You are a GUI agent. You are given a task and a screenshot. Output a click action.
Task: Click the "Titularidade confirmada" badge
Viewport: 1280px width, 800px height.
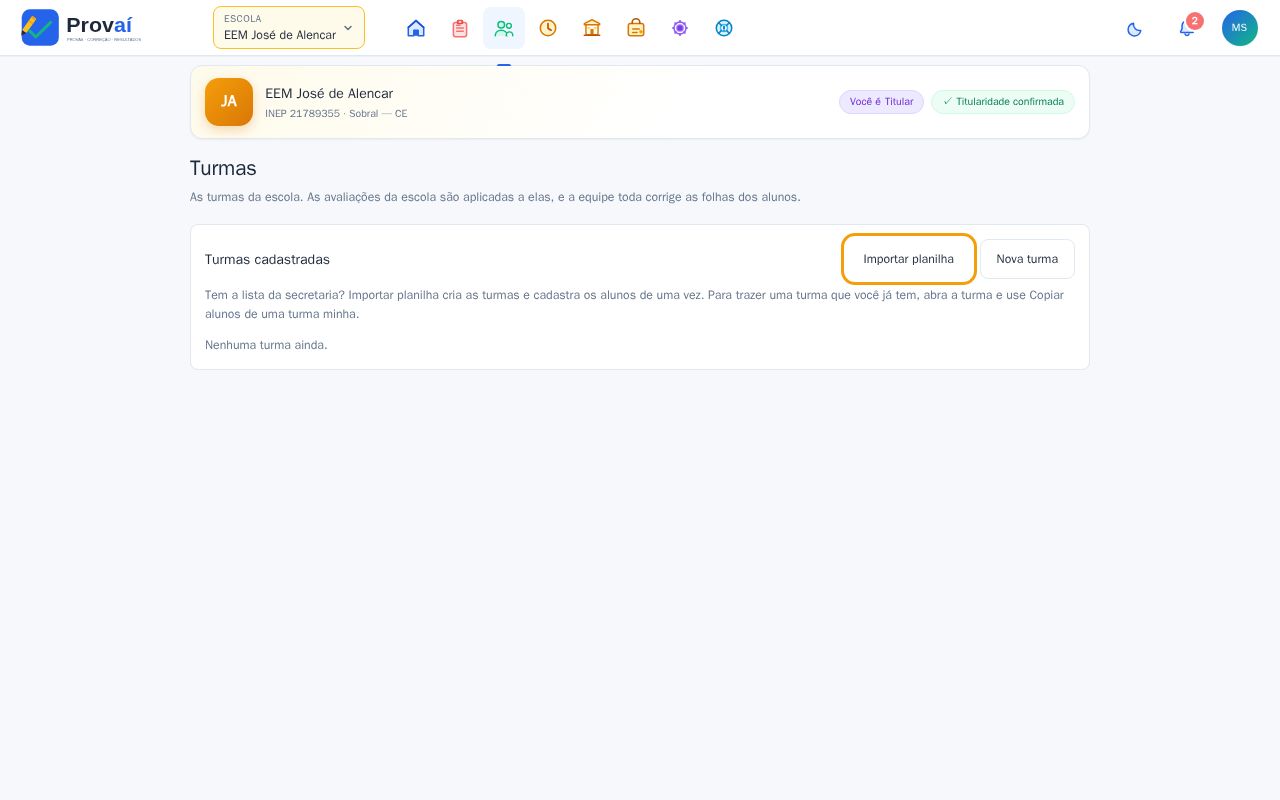(x=1003, y=102)
